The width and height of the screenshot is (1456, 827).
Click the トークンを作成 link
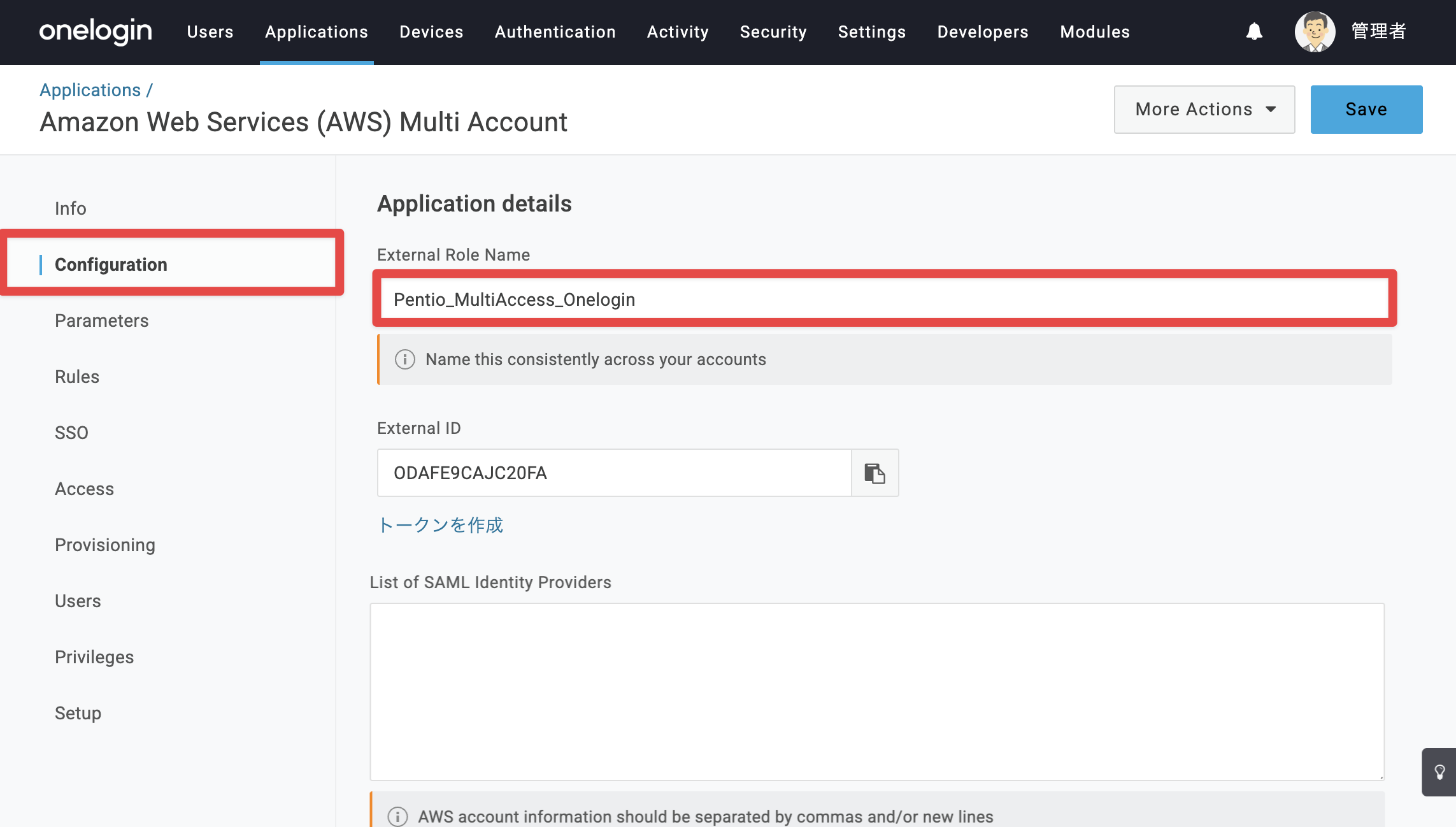pos(440,525)
